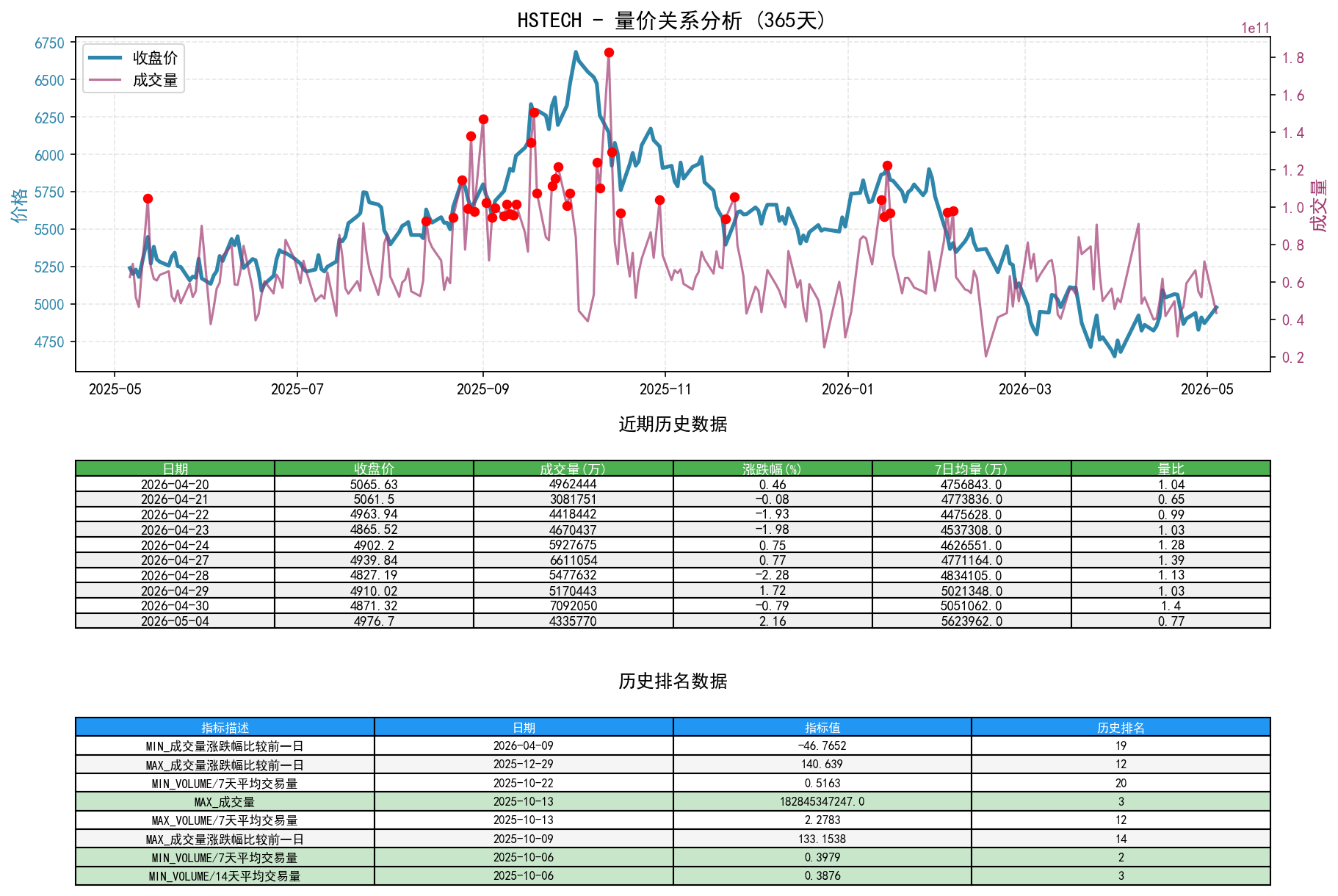Click the 量比 column header
The width and height of the screenshot is (1338, 896).
click(x=1171, y=469)
